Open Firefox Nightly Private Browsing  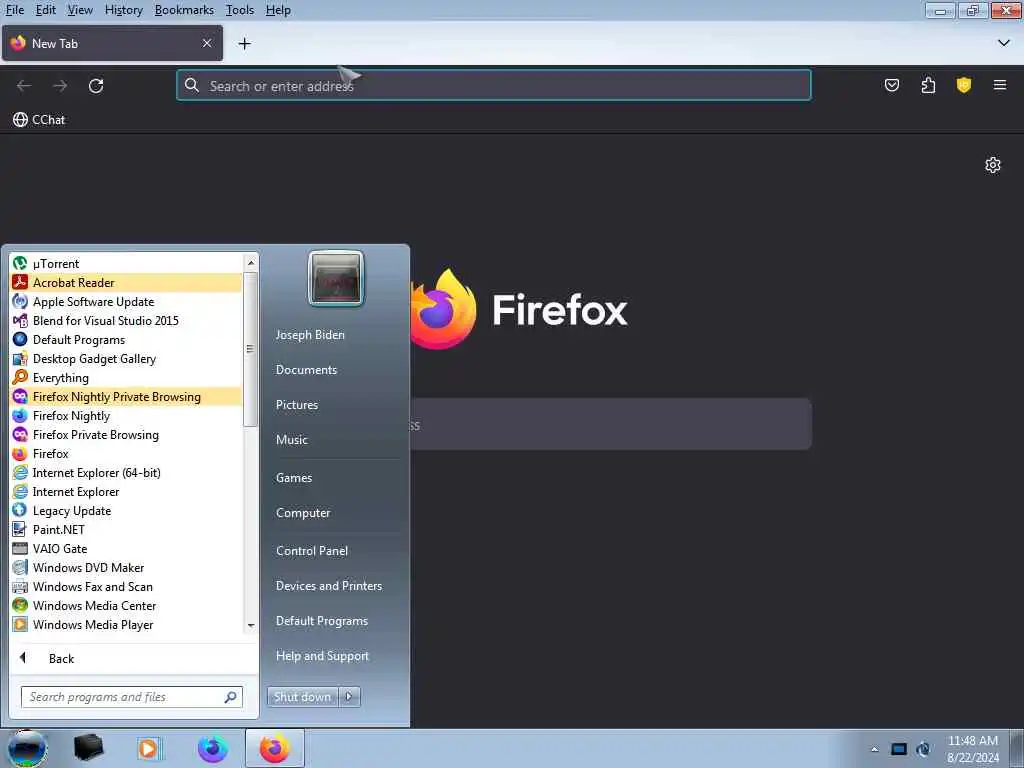[126, 396]
